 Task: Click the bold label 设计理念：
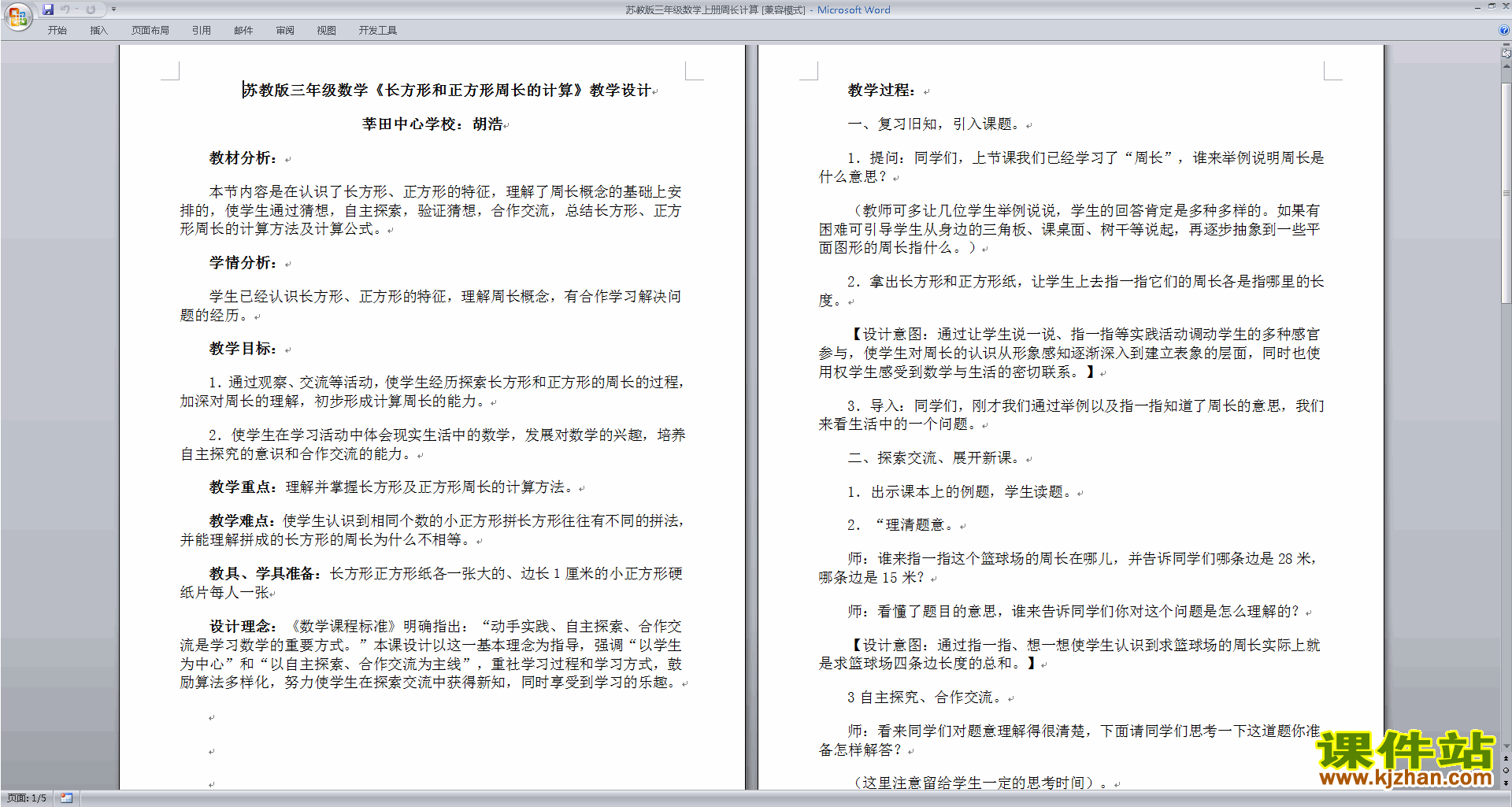243,626
